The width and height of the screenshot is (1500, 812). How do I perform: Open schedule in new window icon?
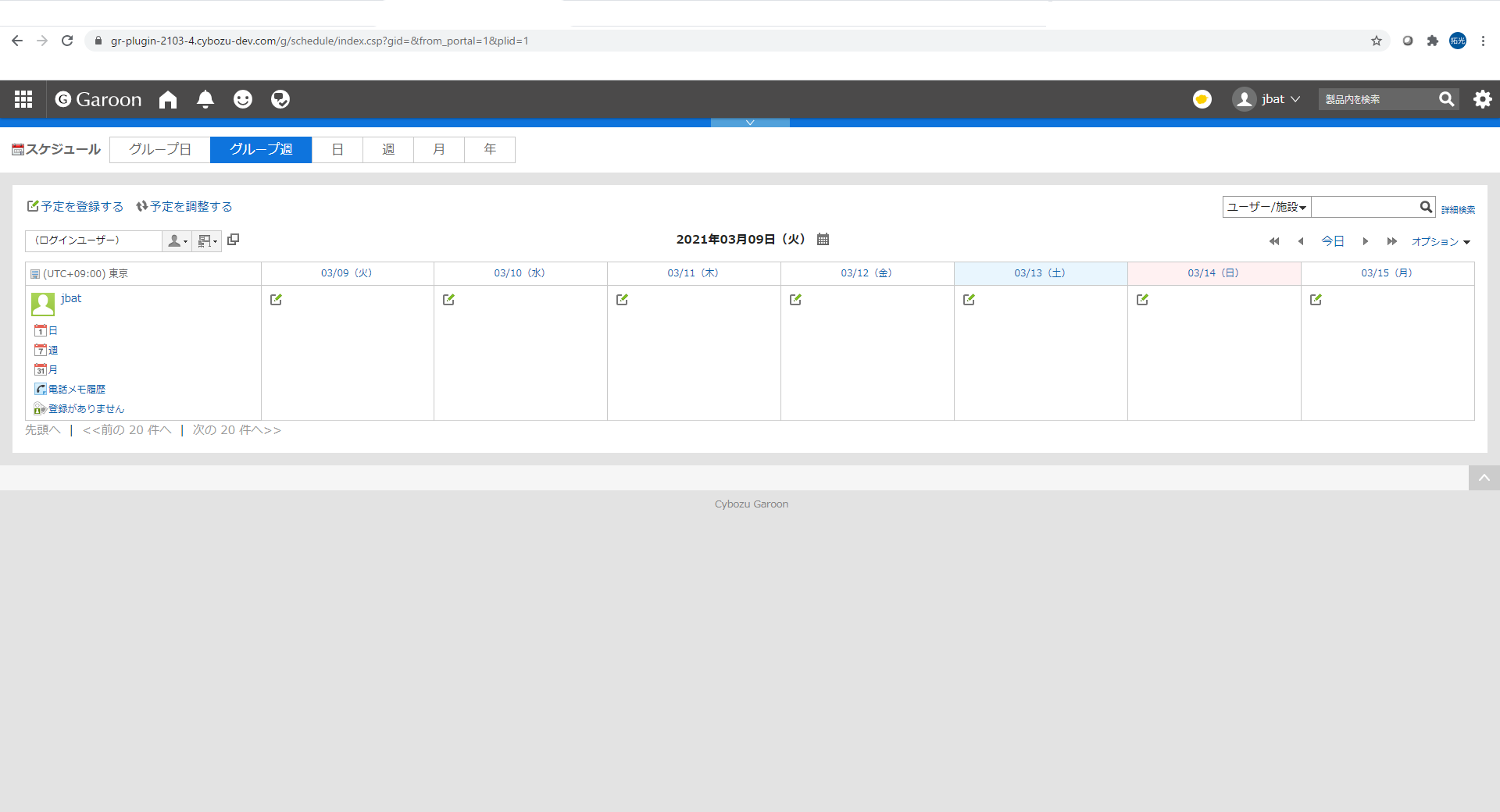click(x=233, y=240)
